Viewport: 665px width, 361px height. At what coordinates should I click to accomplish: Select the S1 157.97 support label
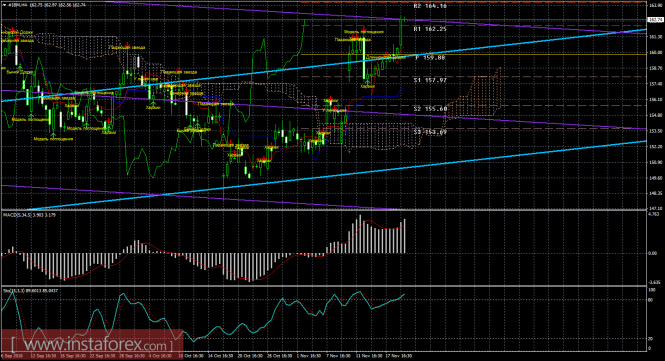(x=430, y=80)
